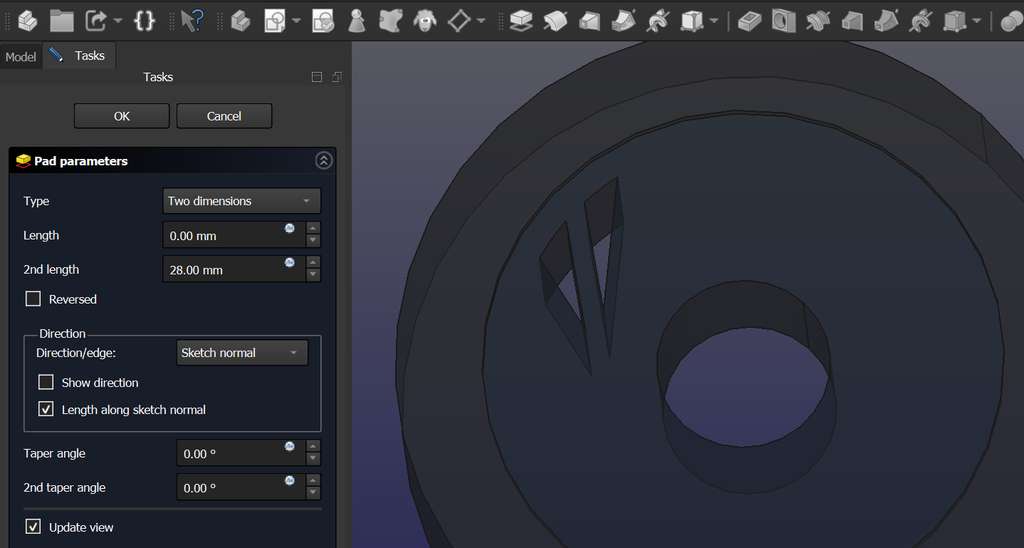Uncheck Length along sketch normal

coord(46,409)
